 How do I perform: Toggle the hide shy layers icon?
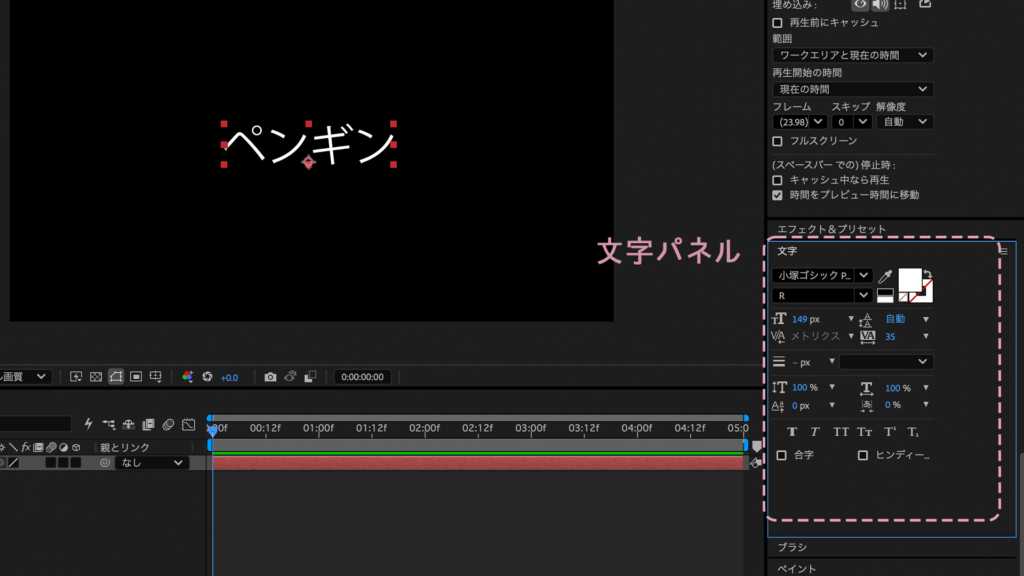tap(129, 424)
